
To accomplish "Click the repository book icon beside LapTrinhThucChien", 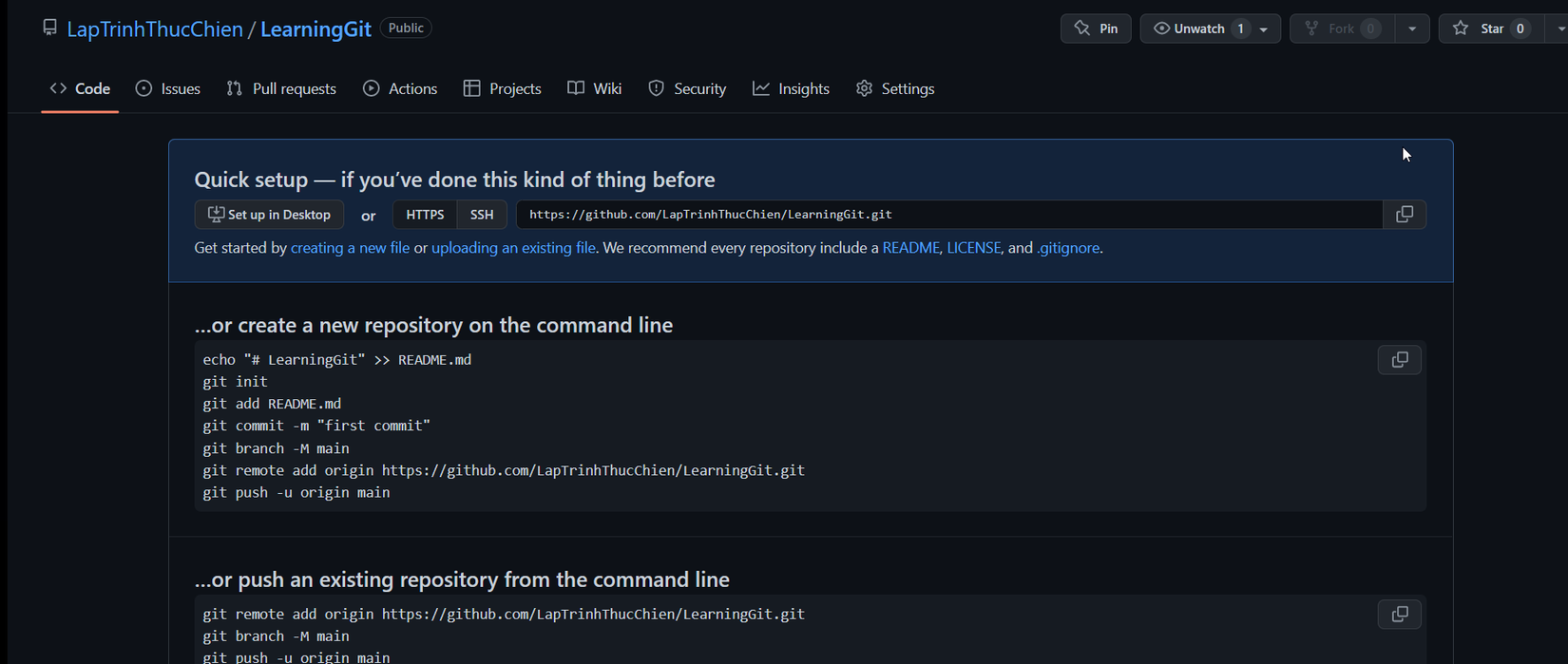I will coord(49,28).
